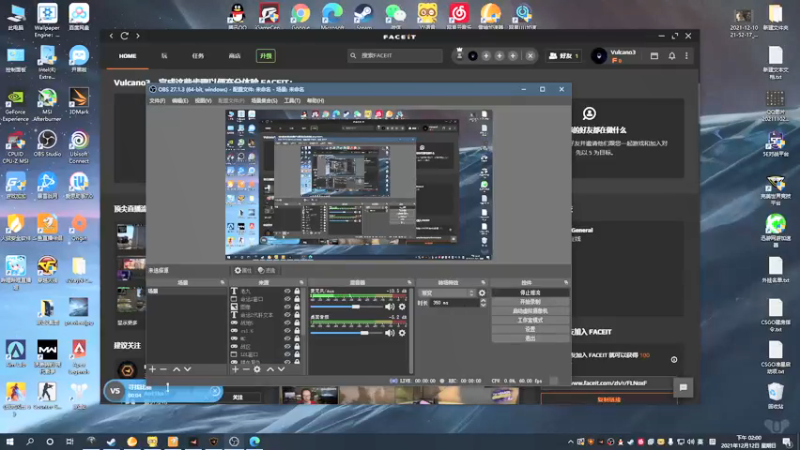Open Windows Start menu
Viewport: 800px width, 450px height.
click(10, 441)
